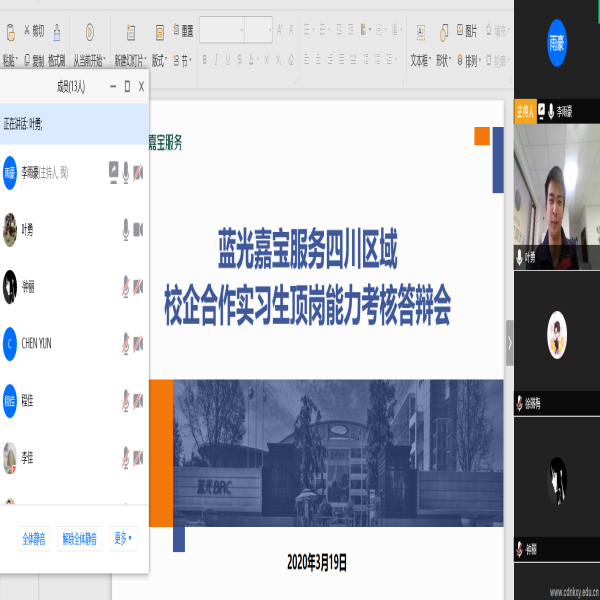
Task: Unmute 李佳's microphone
Action: tap(126, 458)
